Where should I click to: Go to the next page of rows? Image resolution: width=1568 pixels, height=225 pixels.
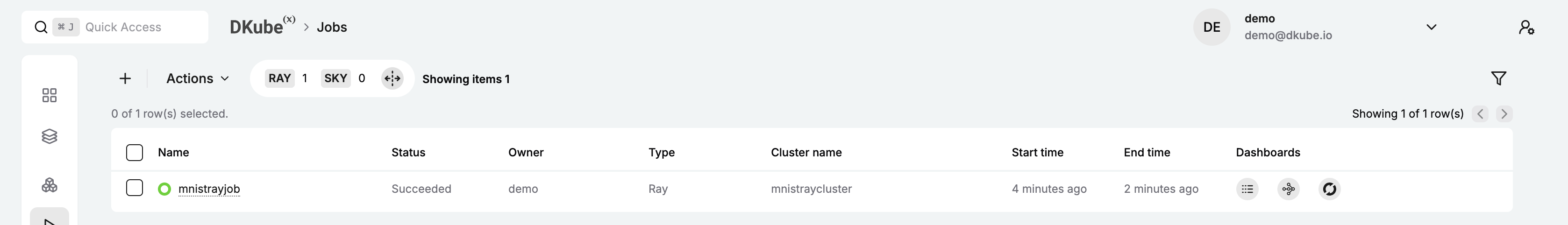click(x=1504, y=114)
